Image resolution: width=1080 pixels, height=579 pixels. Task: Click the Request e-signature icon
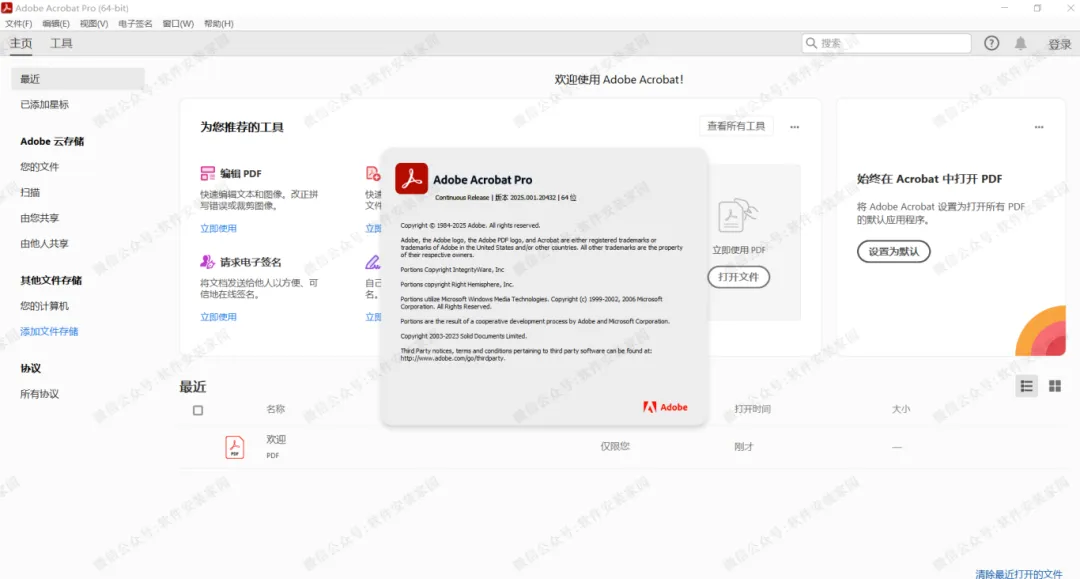[207, 262]
